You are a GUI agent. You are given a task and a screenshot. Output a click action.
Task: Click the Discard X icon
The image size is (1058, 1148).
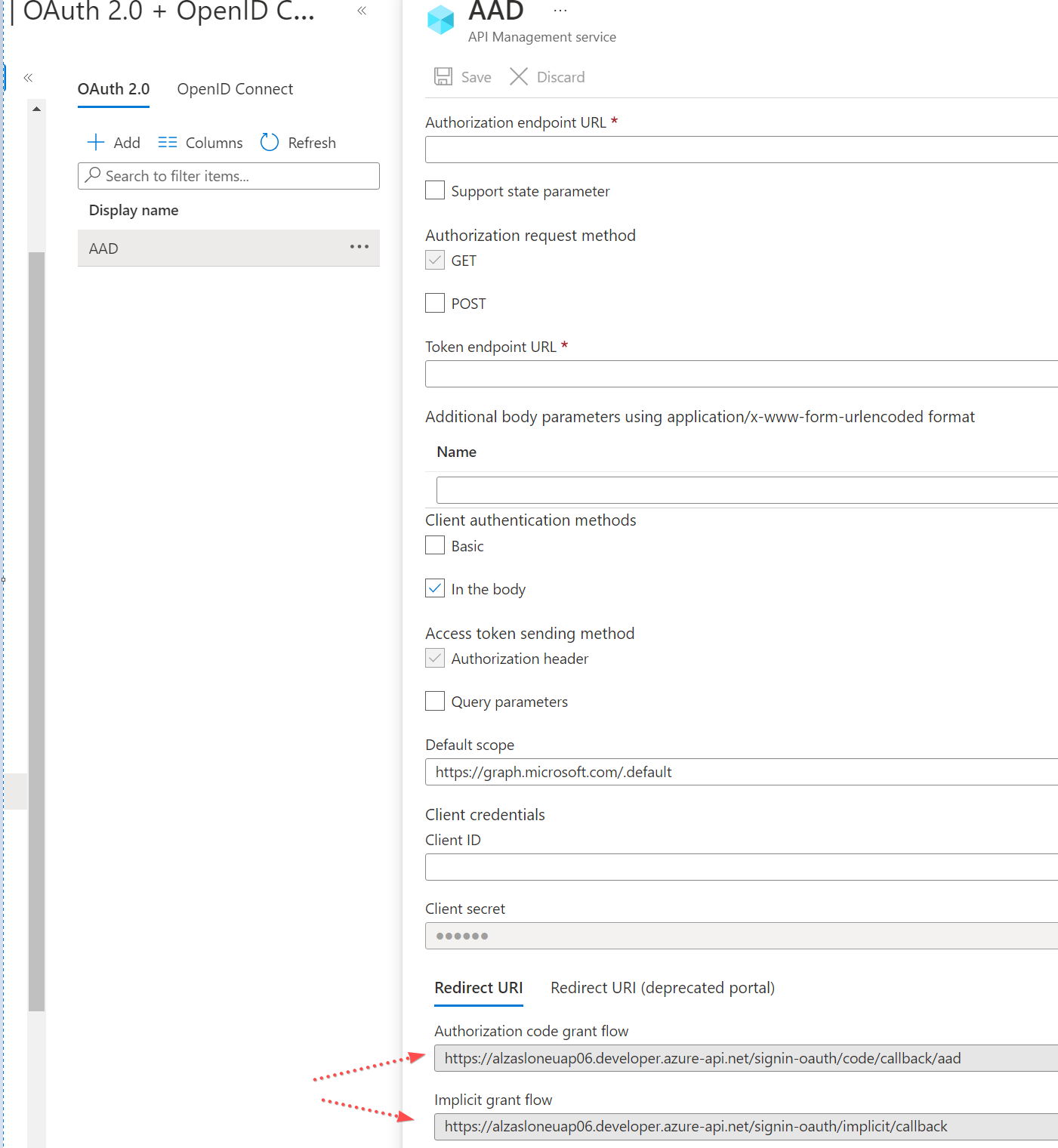pyautogui.click(x=519, y=76)
